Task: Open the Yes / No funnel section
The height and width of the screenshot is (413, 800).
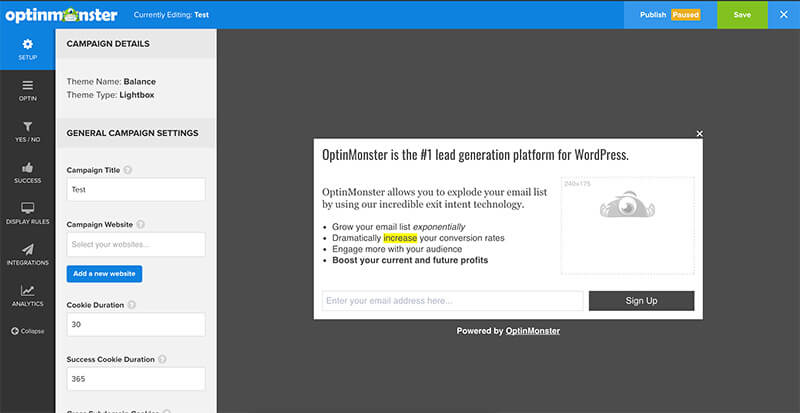Action: [x=28, y=132]
